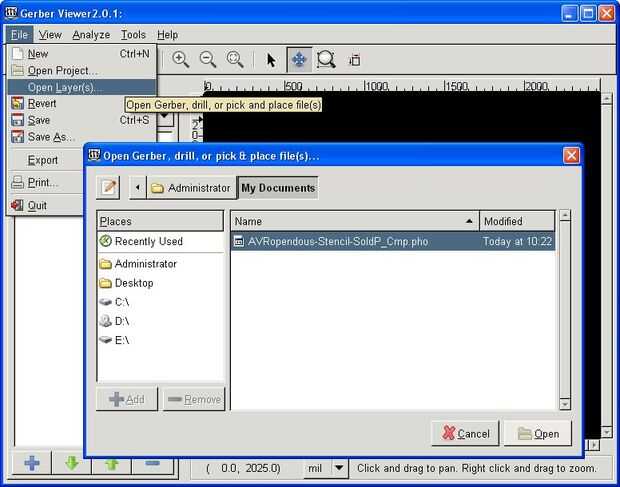Viewport: 620px width, 487px height.
Task: Open the View menu
Action: [x=50, y=35]
